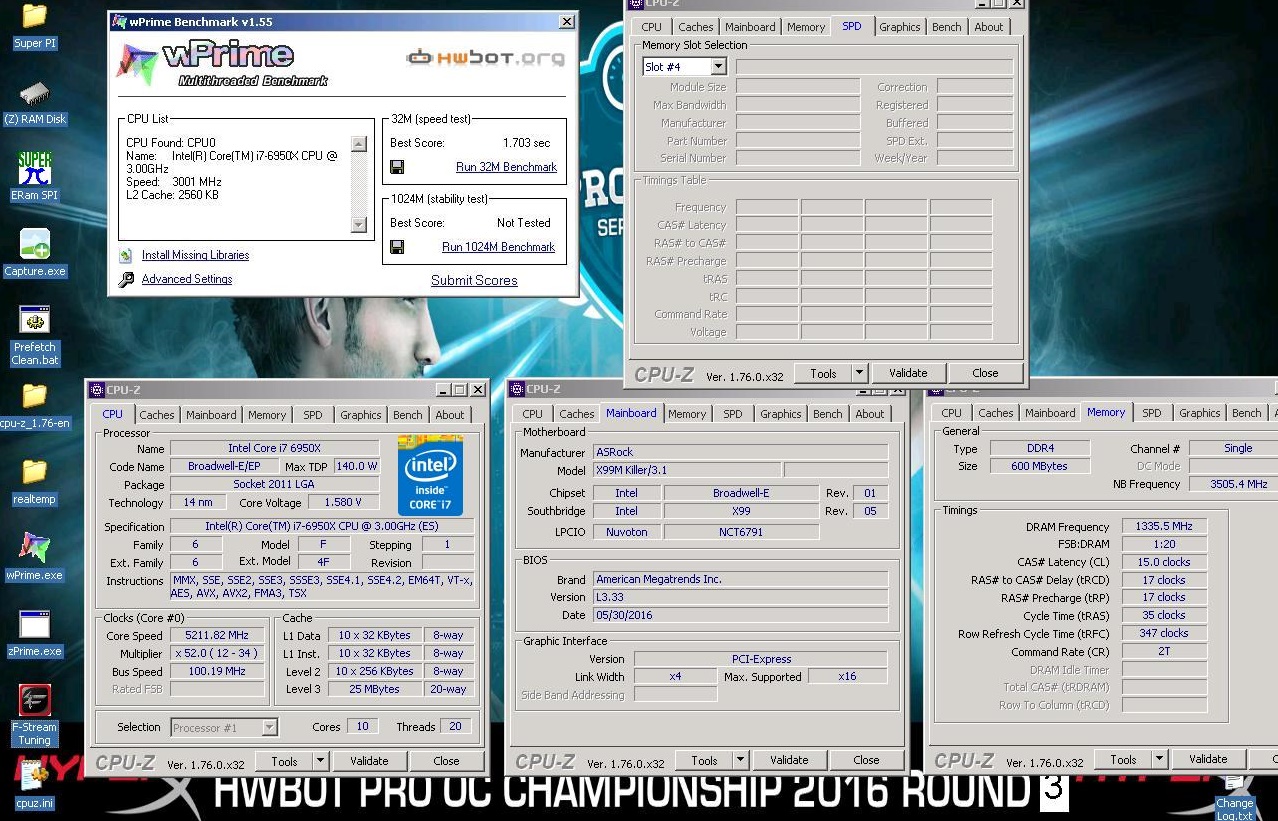Run 1024M Benchmark in wPrime
Screen dimensions: 1278x821
pyautogui.click(x=498, y=247)
